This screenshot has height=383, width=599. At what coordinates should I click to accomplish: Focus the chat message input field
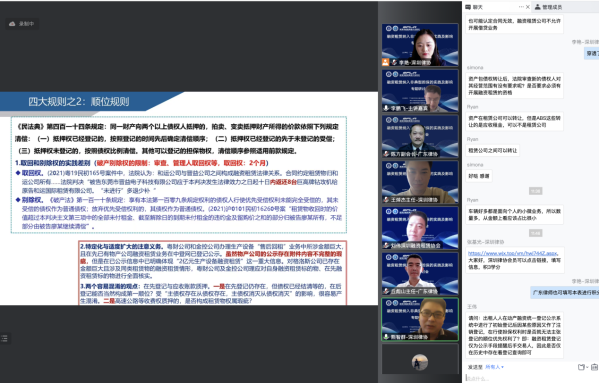pos(532,378)
